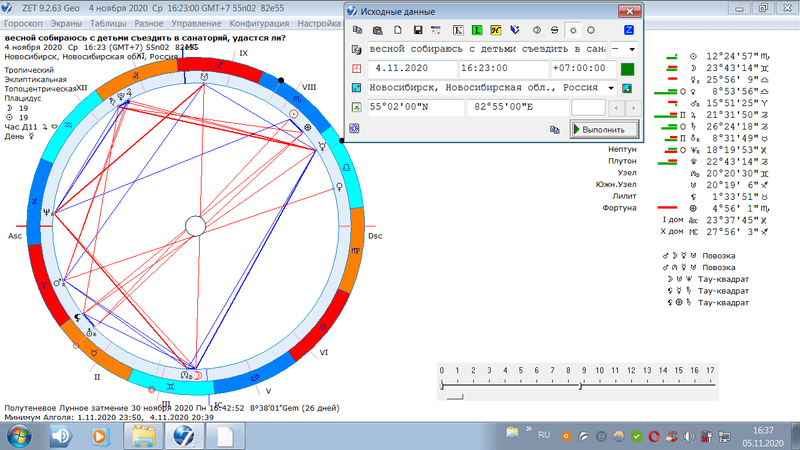Click the K toolbar icon

tap(458, 30)
